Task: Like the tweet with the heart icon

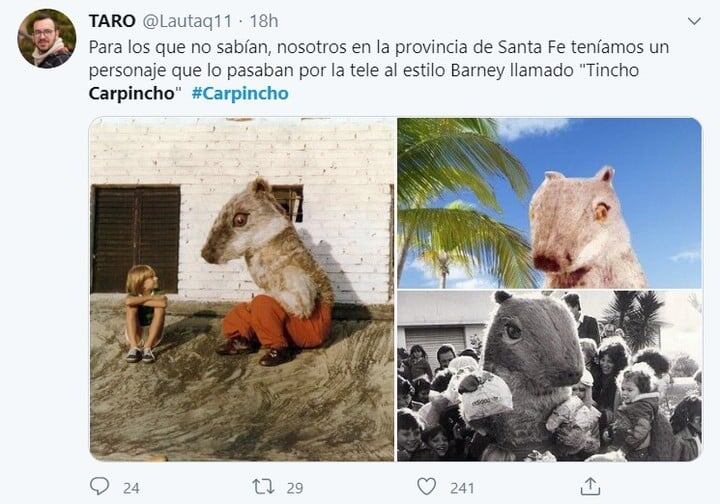Action: click(426, 487)
